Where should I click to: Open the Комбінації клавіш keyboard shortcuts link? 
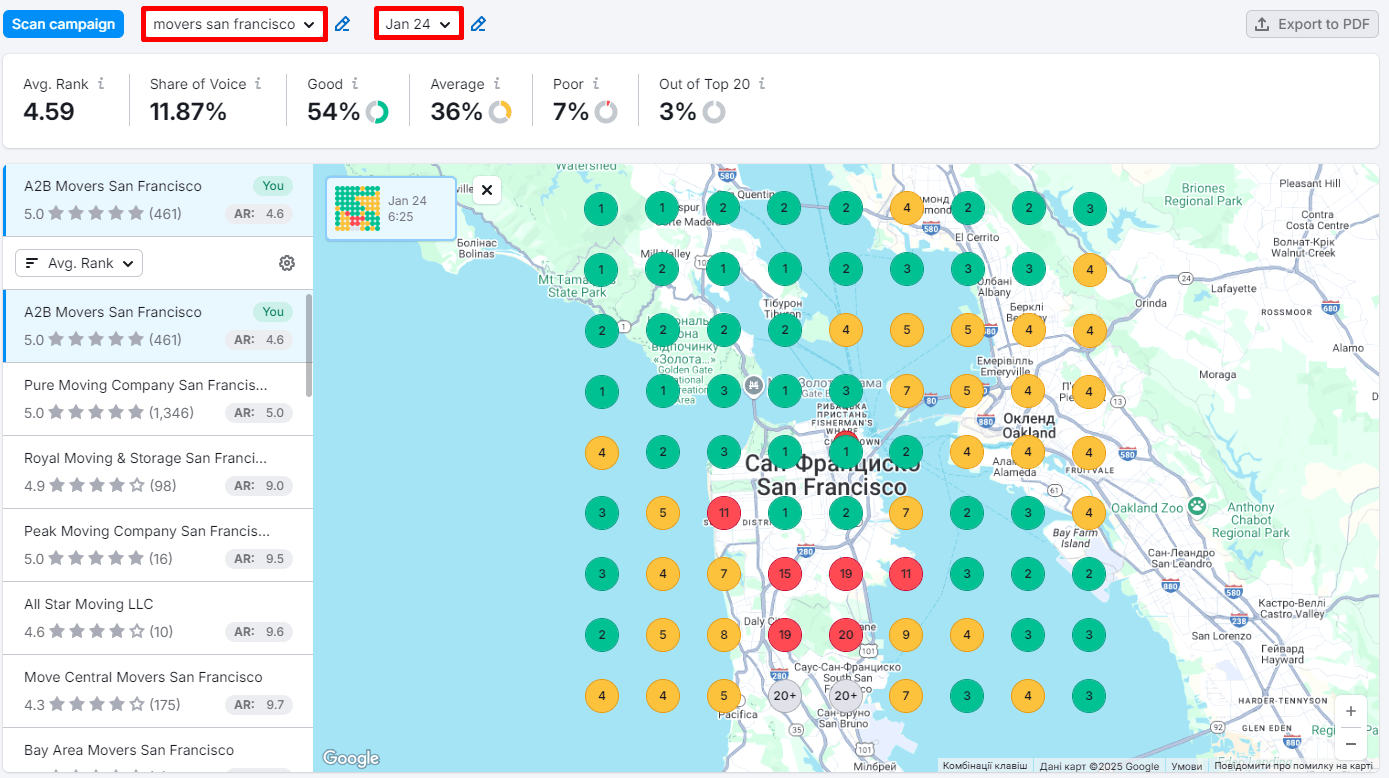click(x=985, y=766)
